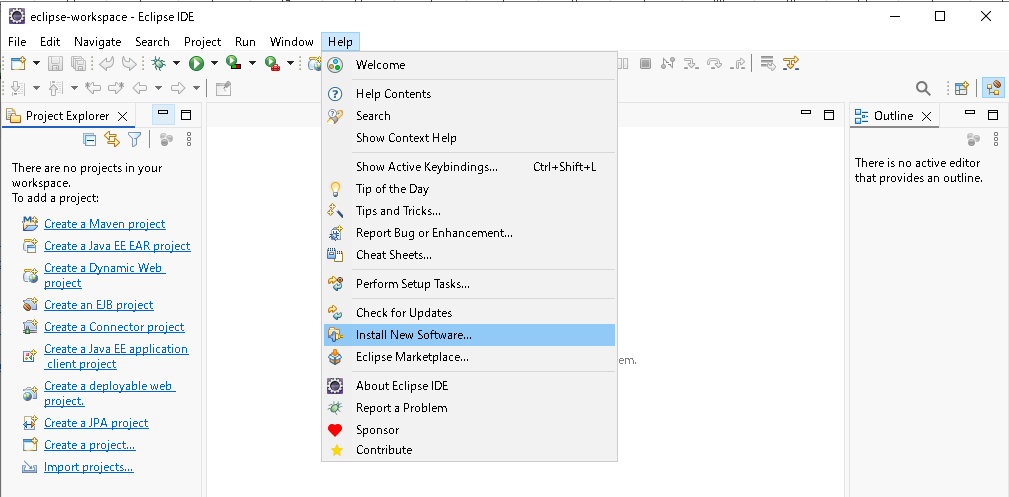This screenshot has width=1009, height=497.
Task: Toggle Link with Editor in Project Explorer
Action: click(x=112, y=139)
